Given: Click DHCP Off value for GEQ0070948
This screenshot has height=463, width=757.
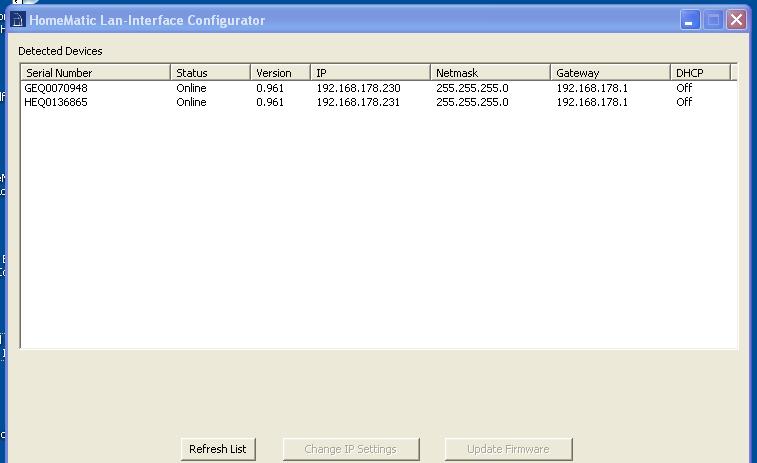Looking at the screenshot, I should tap(684, 88).
